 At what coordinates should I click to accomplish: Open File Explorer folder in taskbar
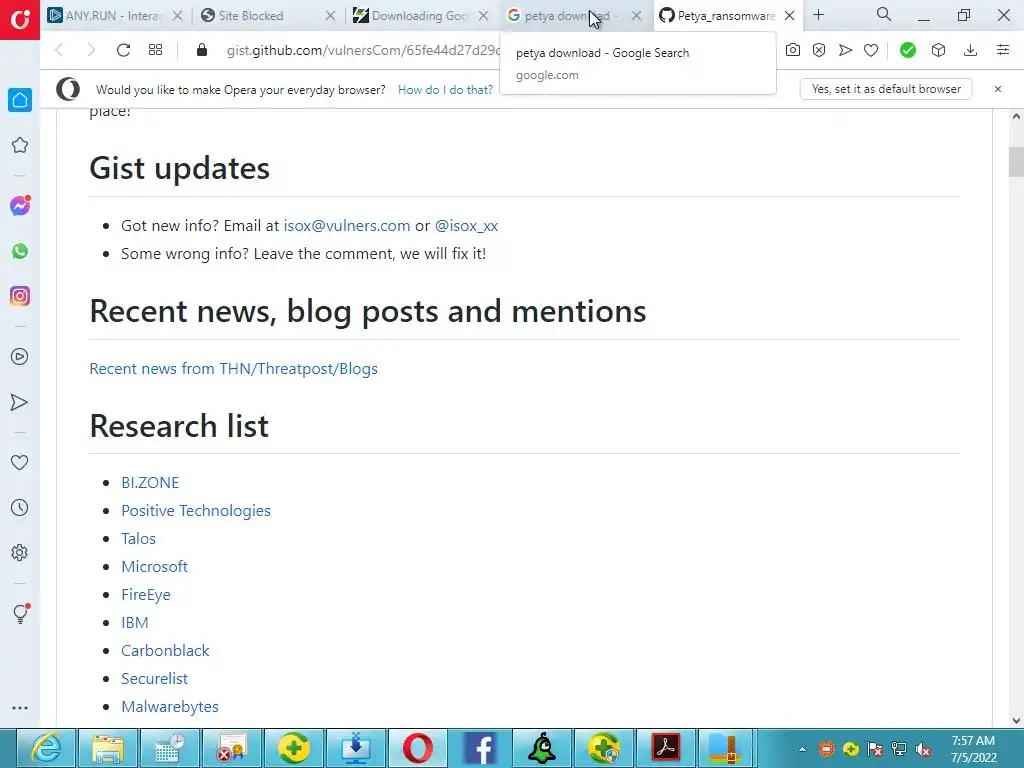(108, 748)
